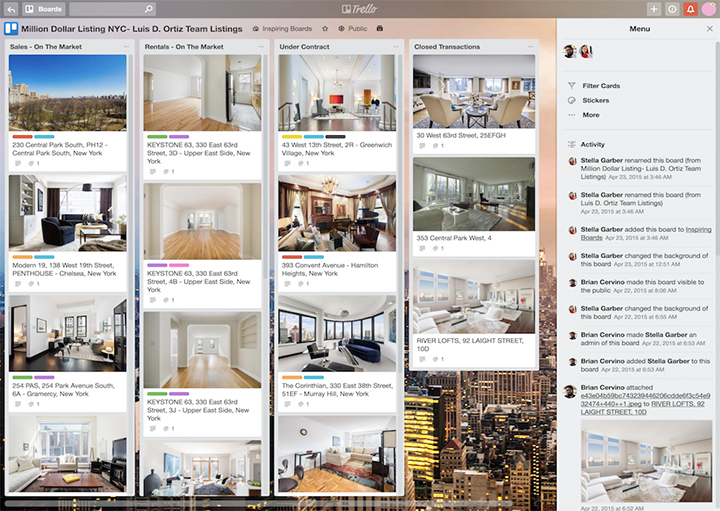Viewport: 720px width, 511px height.
Task: Open the 393 Convent Avenue living room photo
Action: [337, 213]
